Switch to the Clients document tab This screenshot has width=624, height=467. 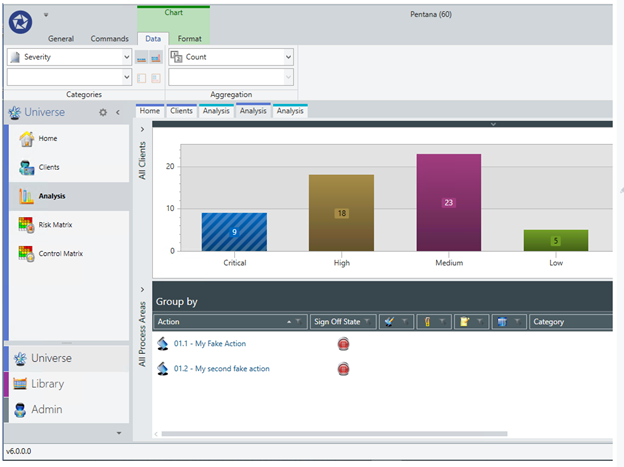click(x=181, y=111)
